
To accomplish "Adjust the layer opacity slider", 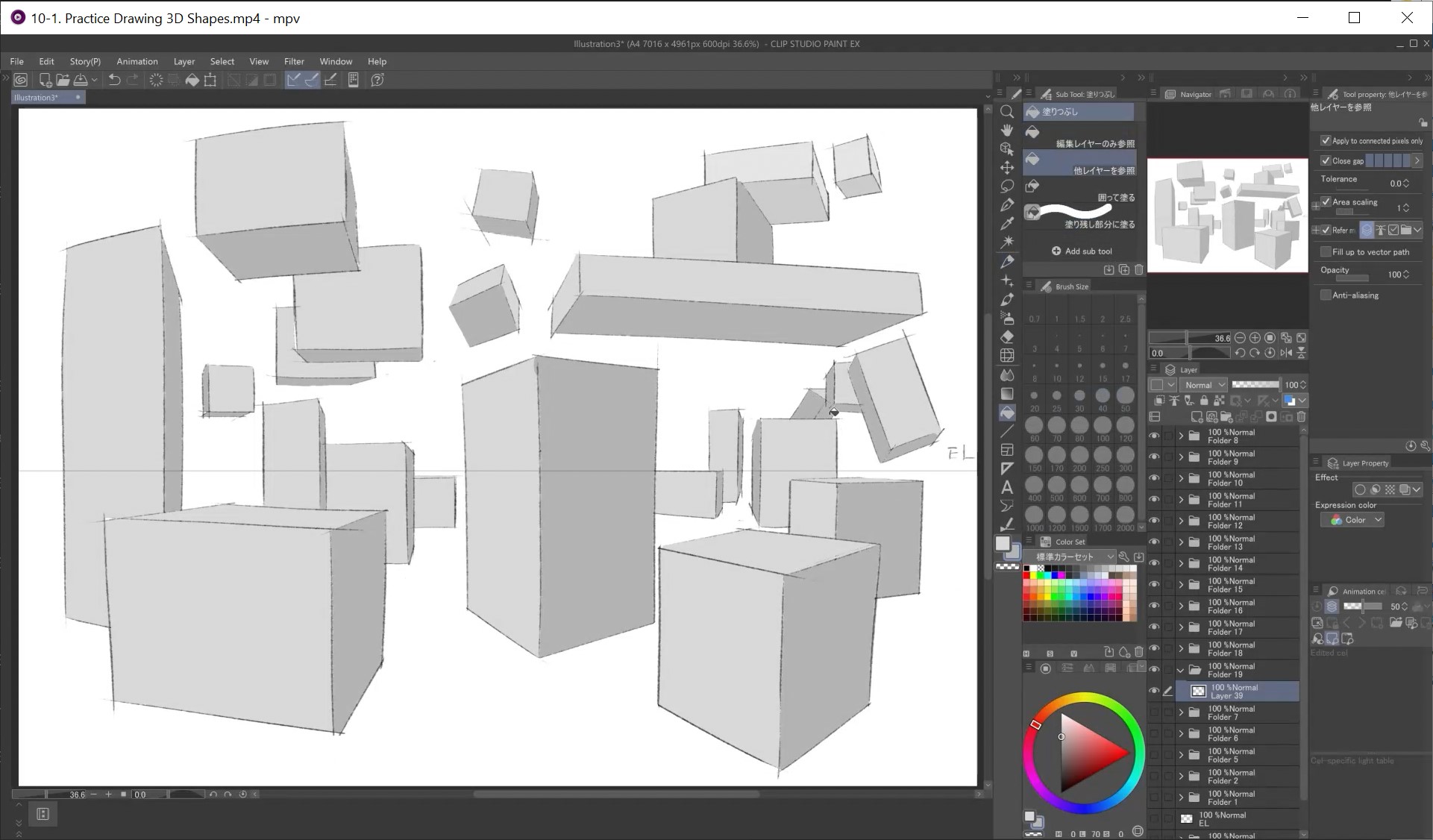I will (1255, 385).
